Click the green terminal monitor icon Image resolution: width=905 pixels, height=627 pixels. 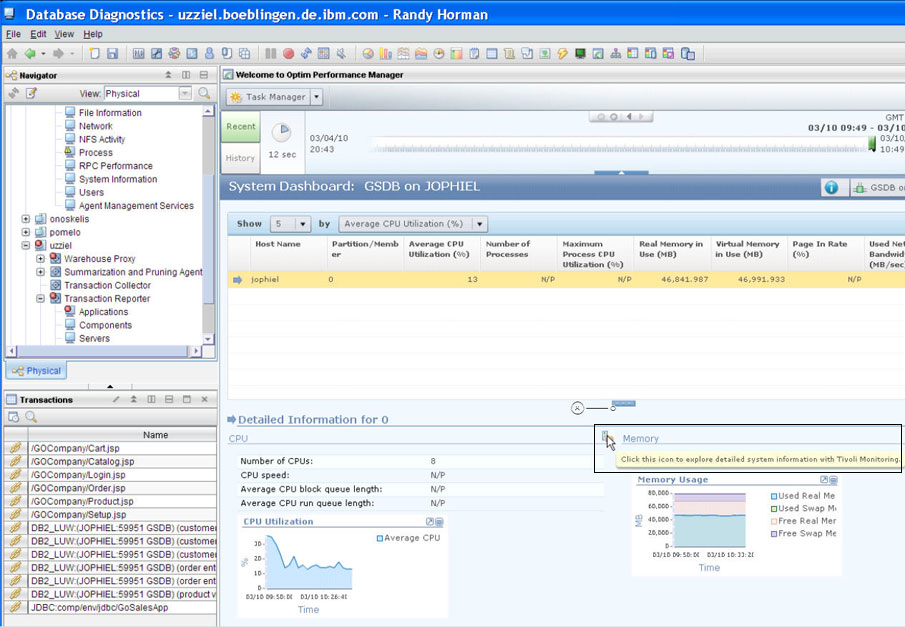coord(580,54)
